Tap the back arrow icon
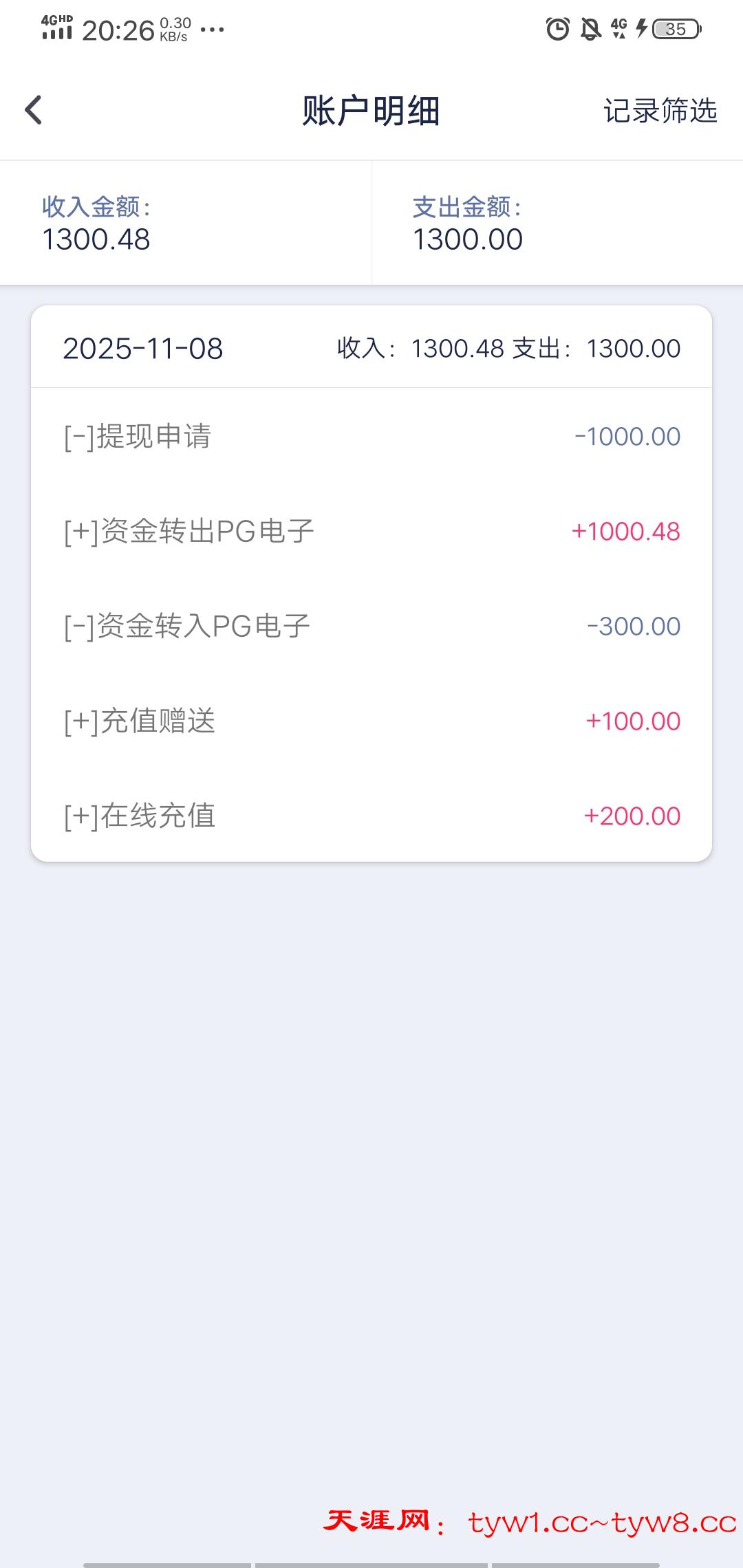The height and width of the screenshot is (1568, 743). coord(33,110)
